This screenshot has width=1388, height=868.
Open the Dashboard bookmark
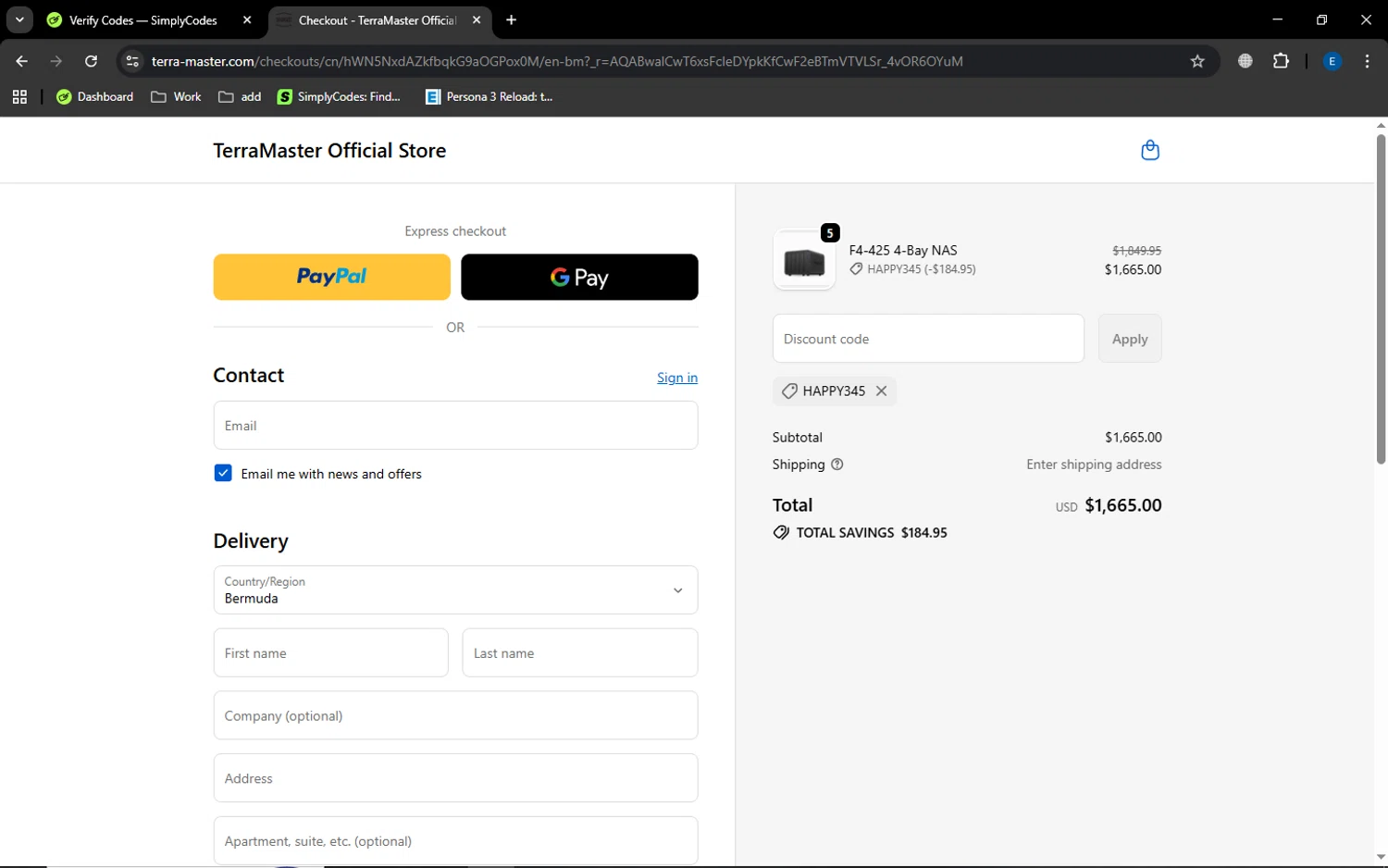[x=94, y=96]
